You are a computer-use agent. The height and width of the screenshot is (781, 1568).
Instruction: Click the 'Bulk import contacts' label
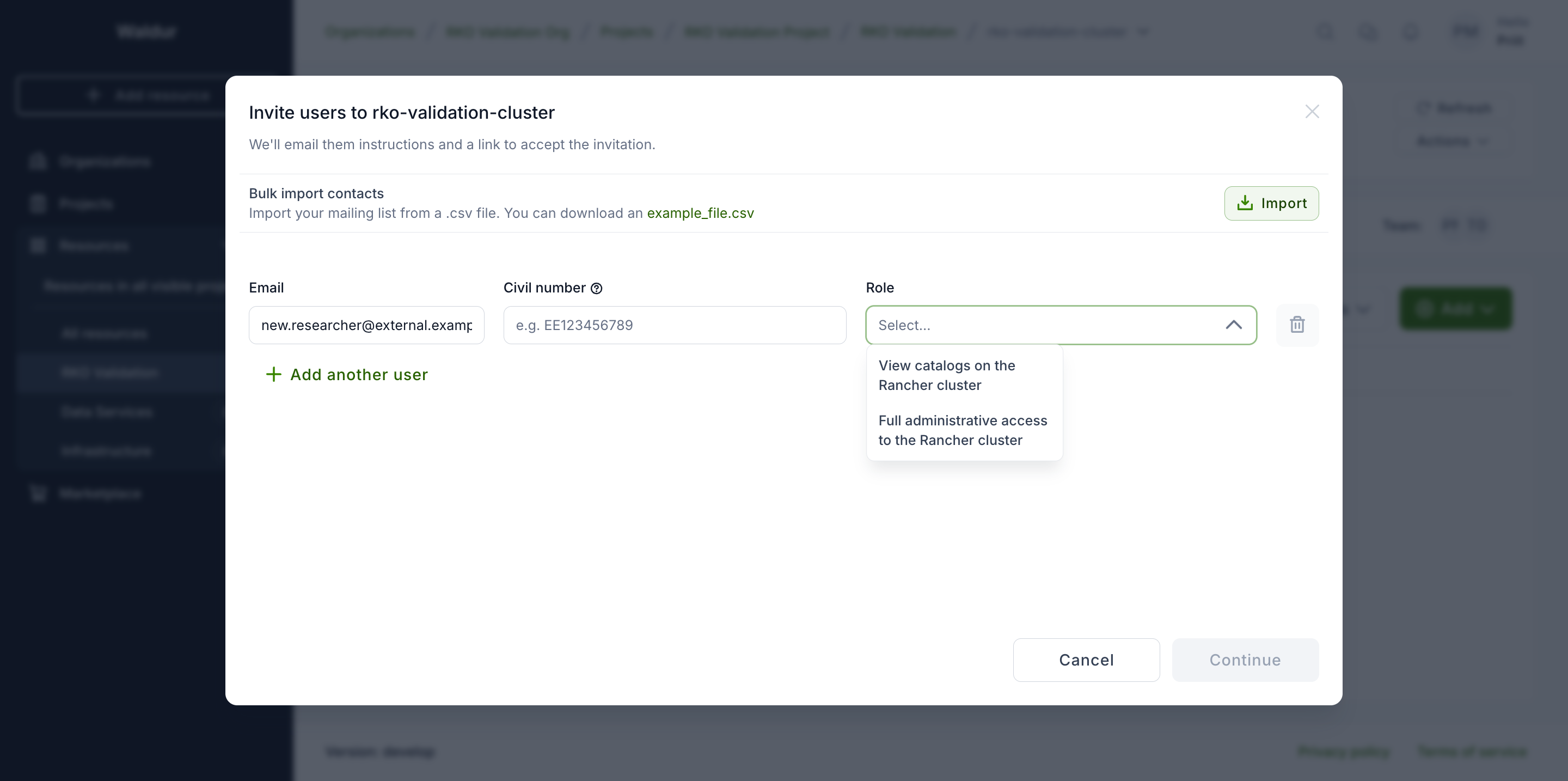(316, 193)
